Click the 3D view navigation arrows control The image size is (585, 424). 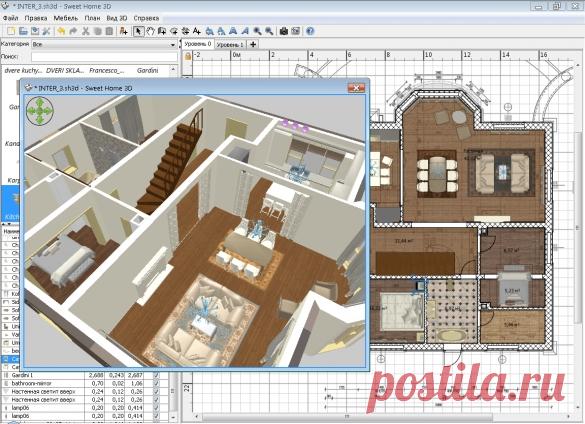(x=40, y=111)
